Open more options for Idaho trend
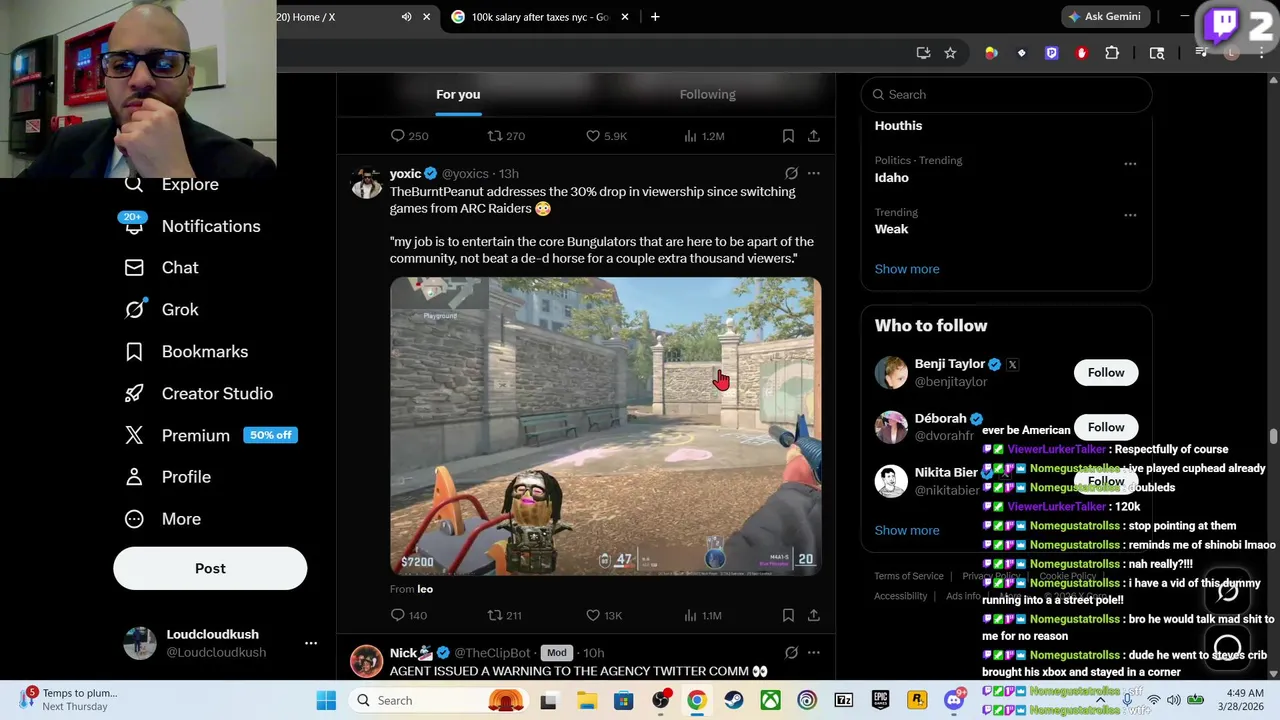The height and width of the screenshot is (720, 1280). click(1130, 163)
